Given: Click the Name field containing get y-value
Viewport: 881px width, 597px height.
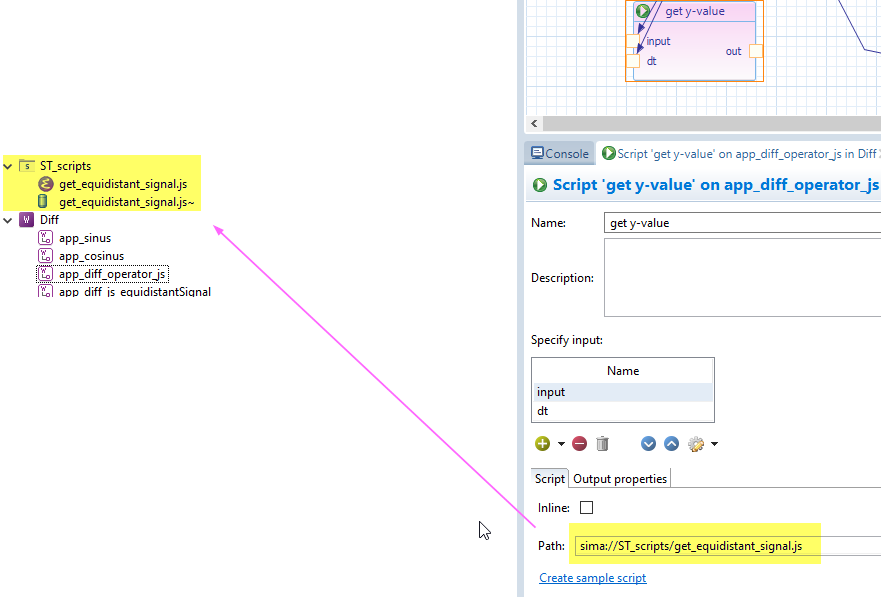Looking at the screenshot, I should (x=740, y=223).
